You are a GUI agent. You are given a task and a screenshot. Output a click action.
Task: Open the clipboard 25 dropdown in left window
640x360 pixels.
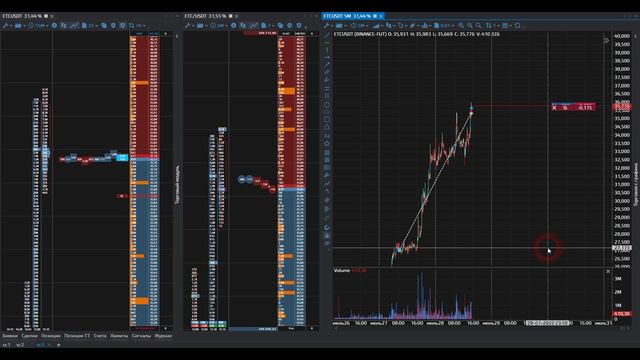(x=88, y=25)
